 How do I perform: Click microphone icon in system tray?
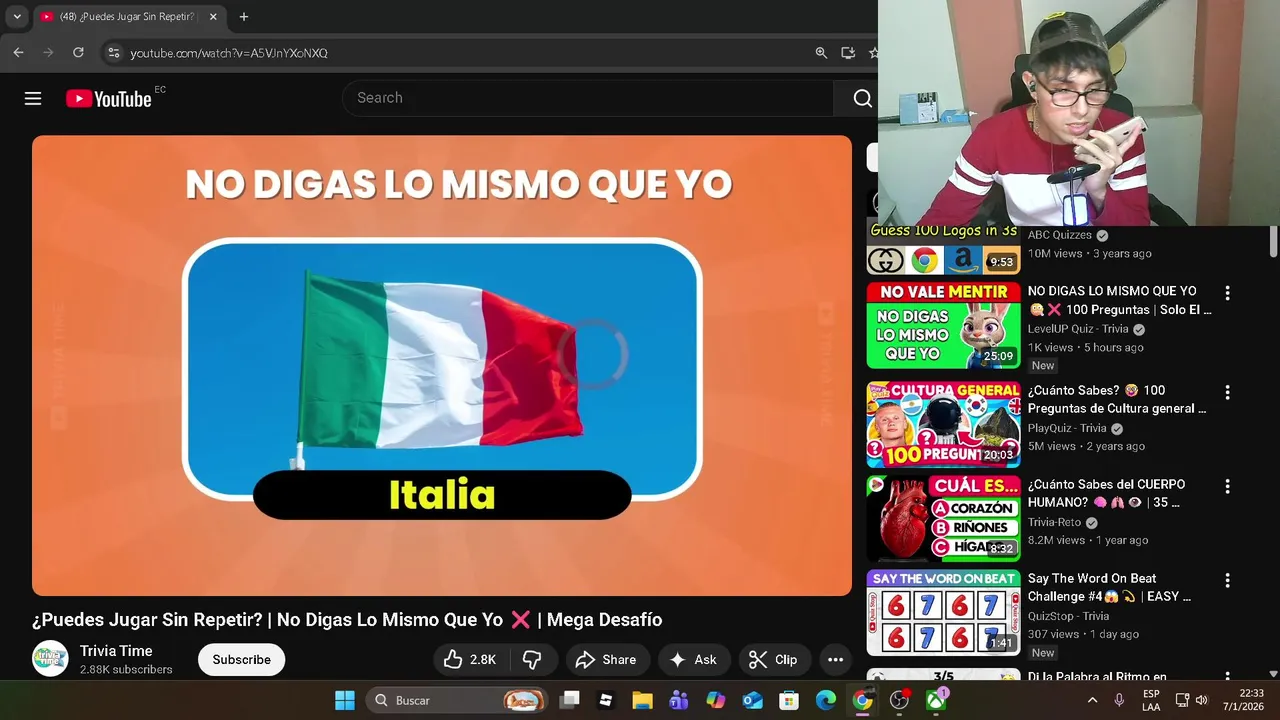tap(1119, 700)
